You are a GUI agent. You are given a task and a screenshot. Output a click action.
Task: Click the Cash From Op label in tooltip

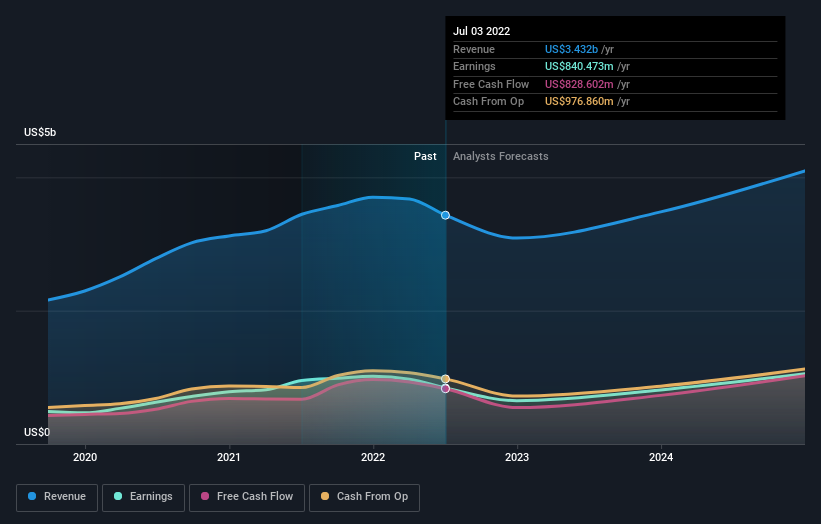point(489,102)
